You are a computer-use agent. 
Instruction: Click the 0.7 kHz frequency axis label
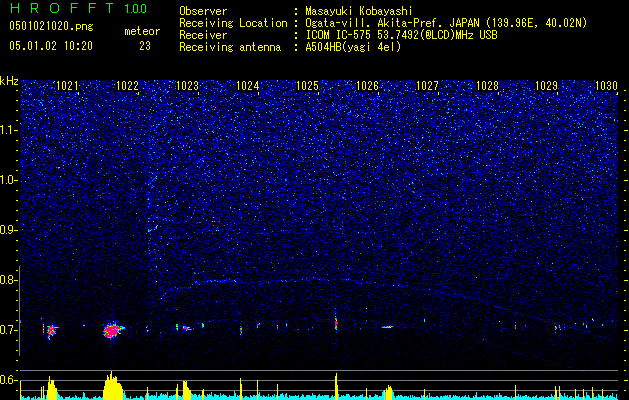coord(9,330)
